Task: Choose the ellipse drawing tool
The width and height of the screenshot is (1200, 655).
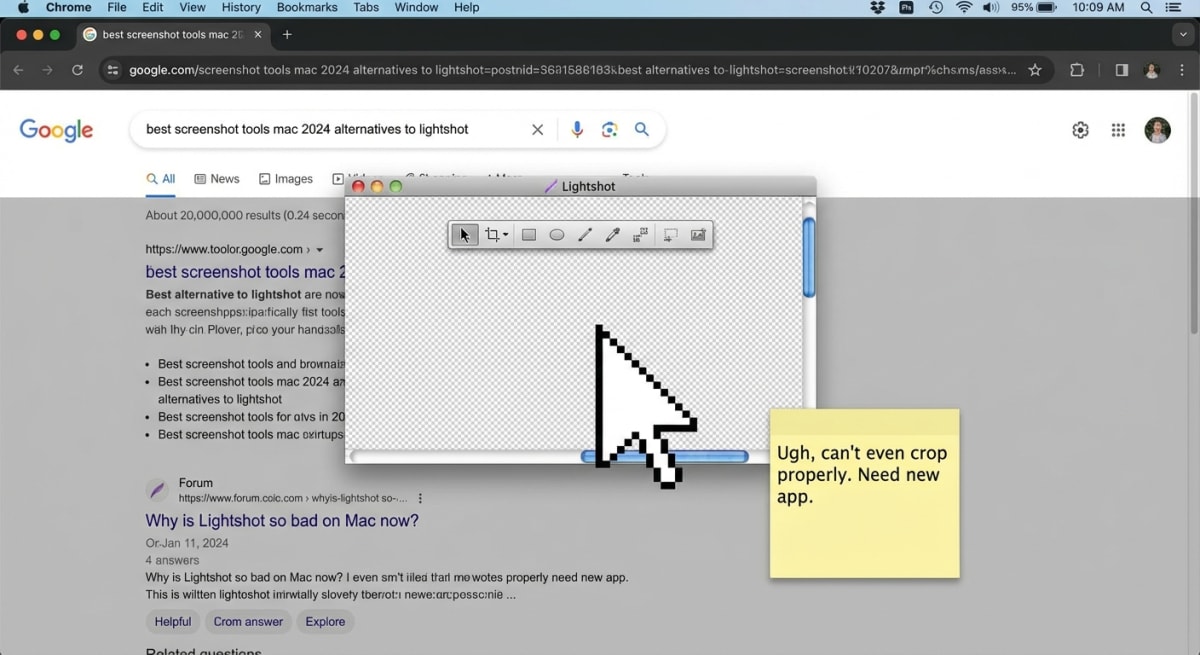Action: point(557,234)
